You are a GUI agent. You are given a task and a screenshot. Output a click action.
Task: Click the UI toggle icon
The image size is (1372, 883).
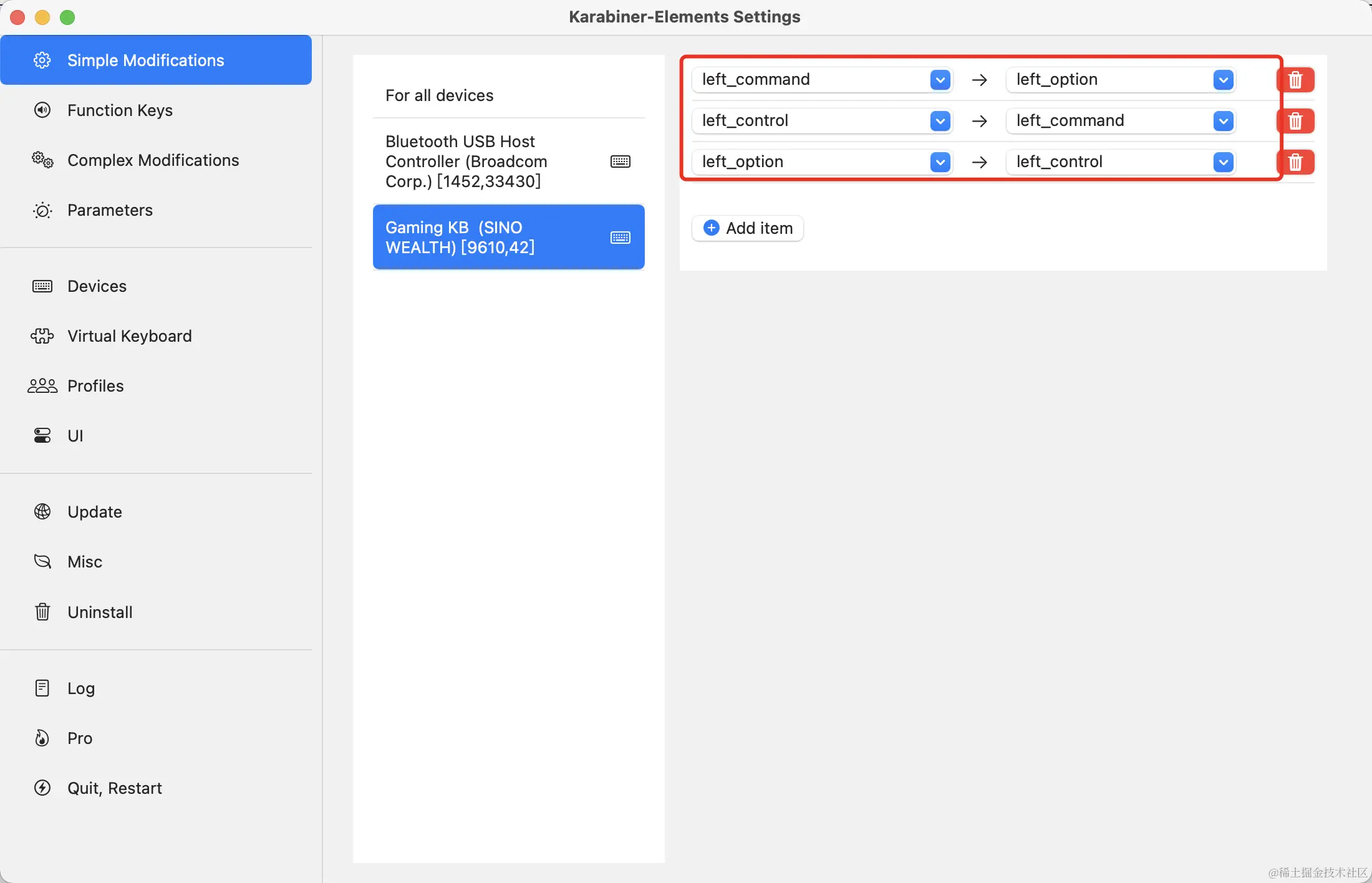[42, 435]
